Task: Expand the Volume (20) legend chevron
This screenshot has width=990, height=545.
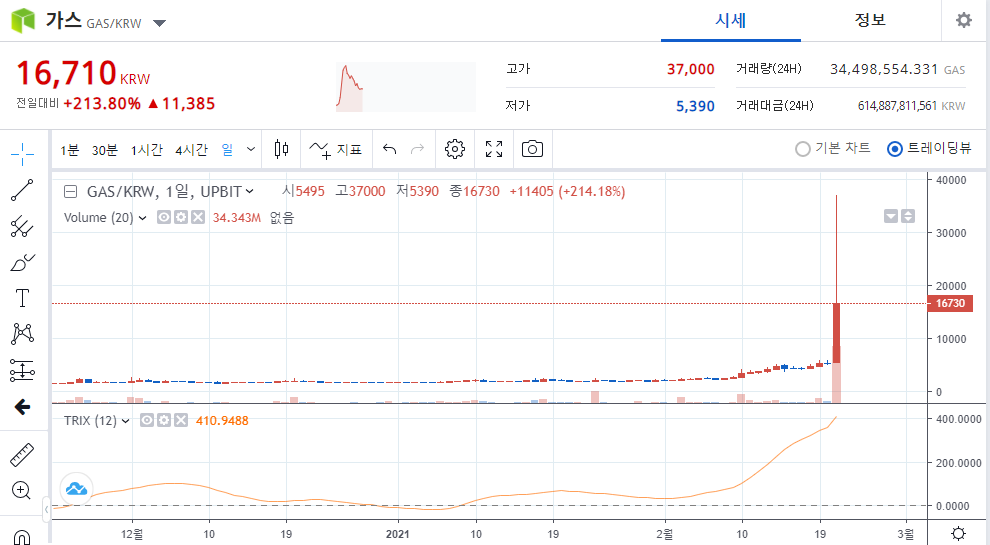Action: point(143,218)
